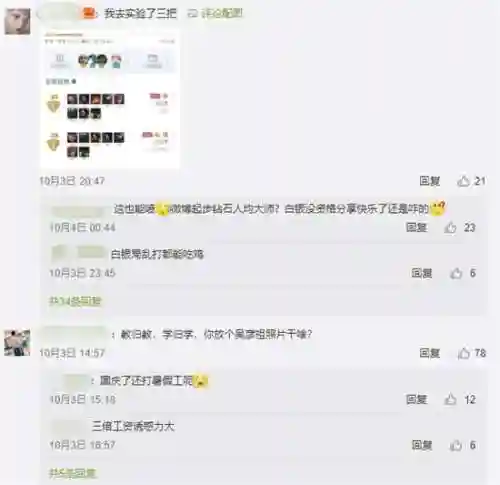Like the comment with 78 likes
The height and width of the screenshot is (485, 500).
464,353
